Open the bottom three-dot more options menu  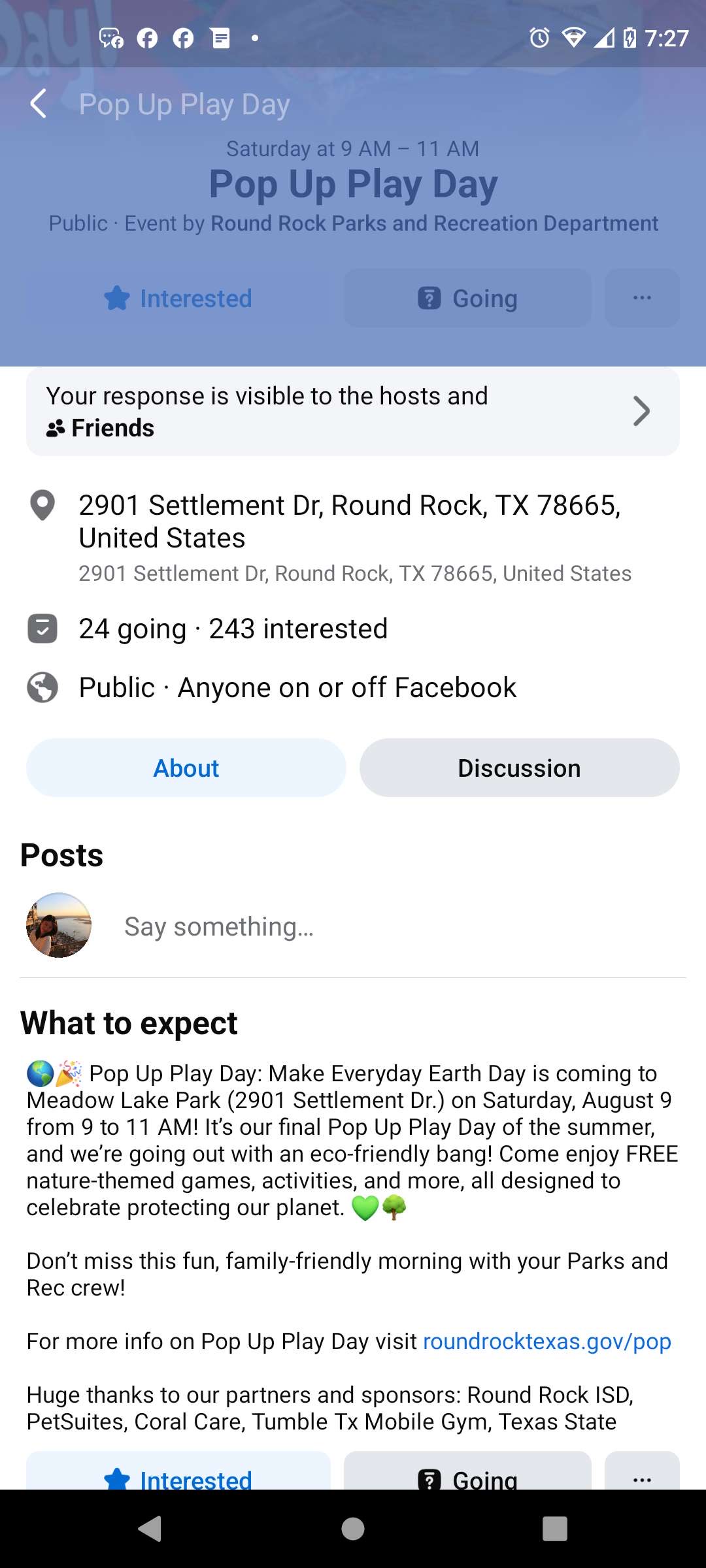pyautogui.click(x=642, y=1474)
